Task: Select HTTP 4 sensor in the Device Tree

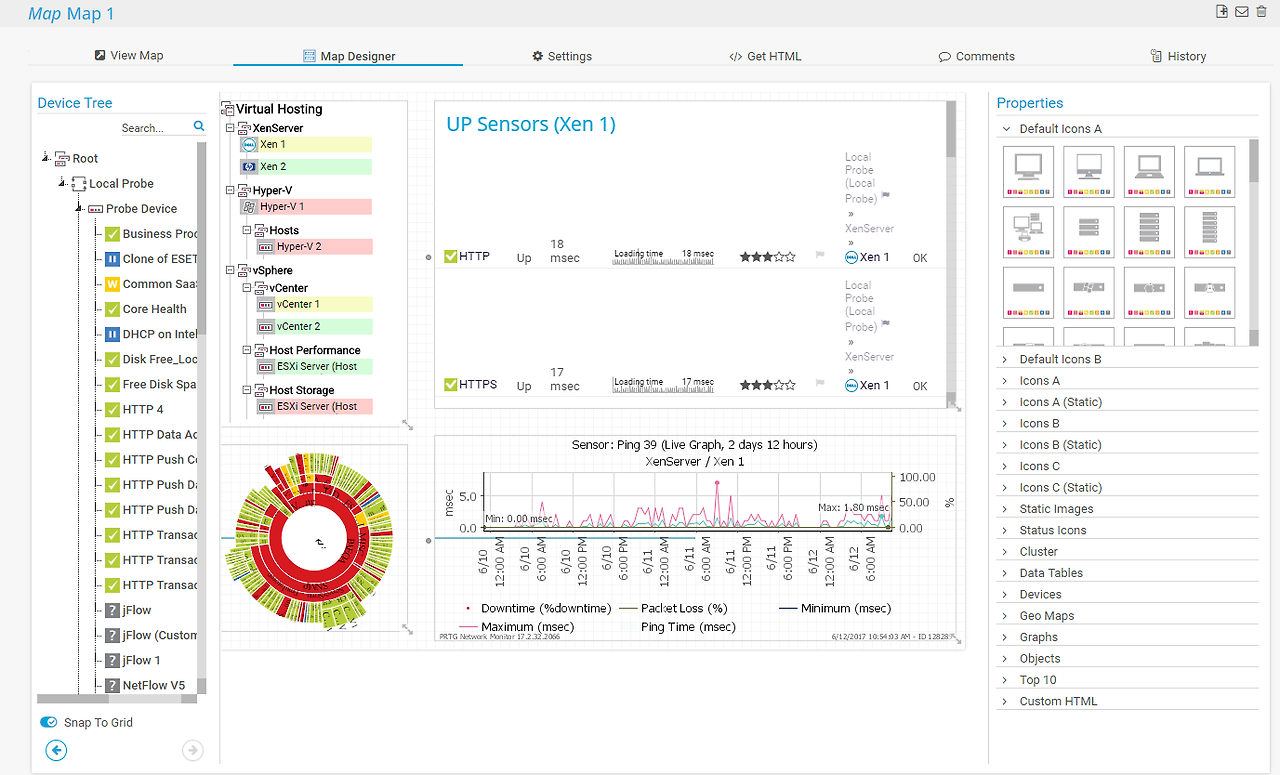Action: pyautogui.click(x=143, y=409)
